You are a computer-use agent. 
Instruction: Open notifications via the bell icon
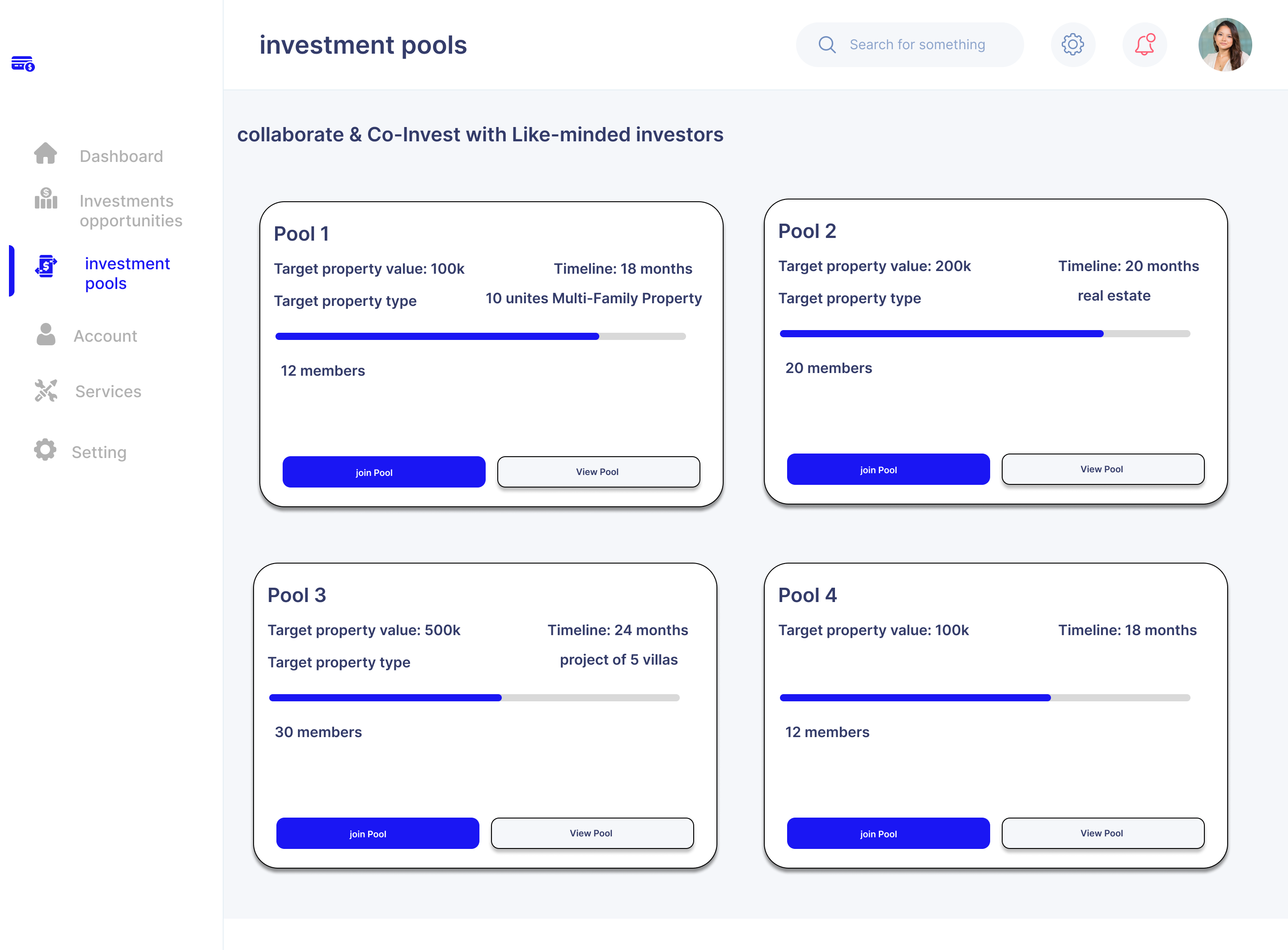tap(1144, 44)
